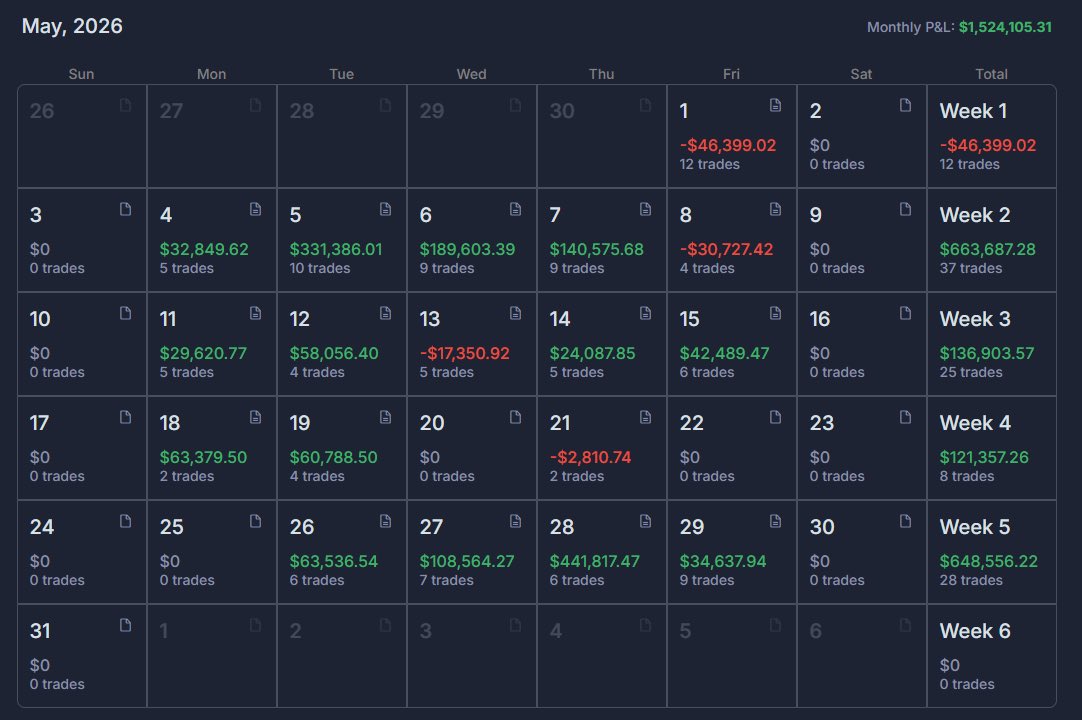
Task: Select the Week 5 total $648,556.22
Action: tap(988, 561)
